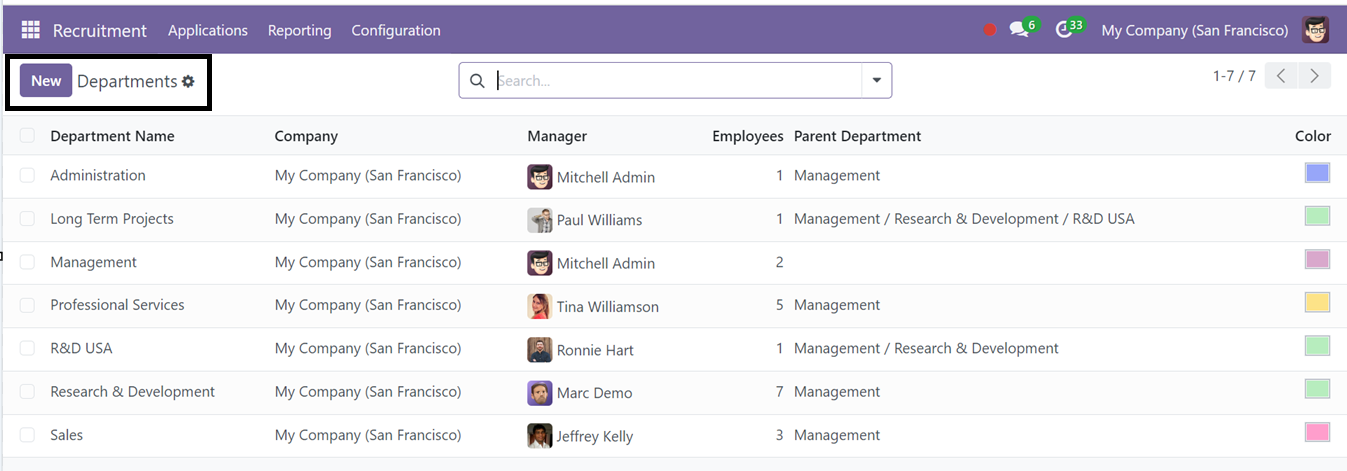Open the Reporting menu
This screenshot has height=471, width=1347.
point(300,31)
